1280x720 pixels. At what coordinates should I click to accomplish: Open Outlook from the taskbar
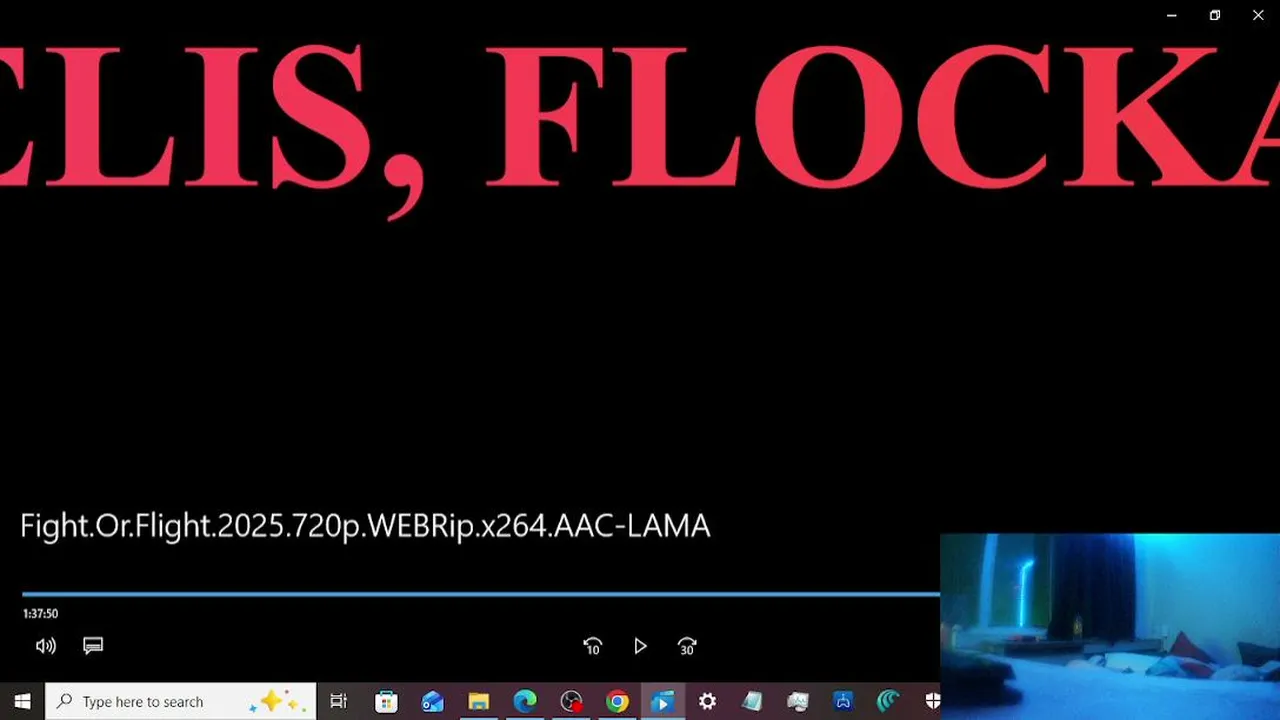432,702
